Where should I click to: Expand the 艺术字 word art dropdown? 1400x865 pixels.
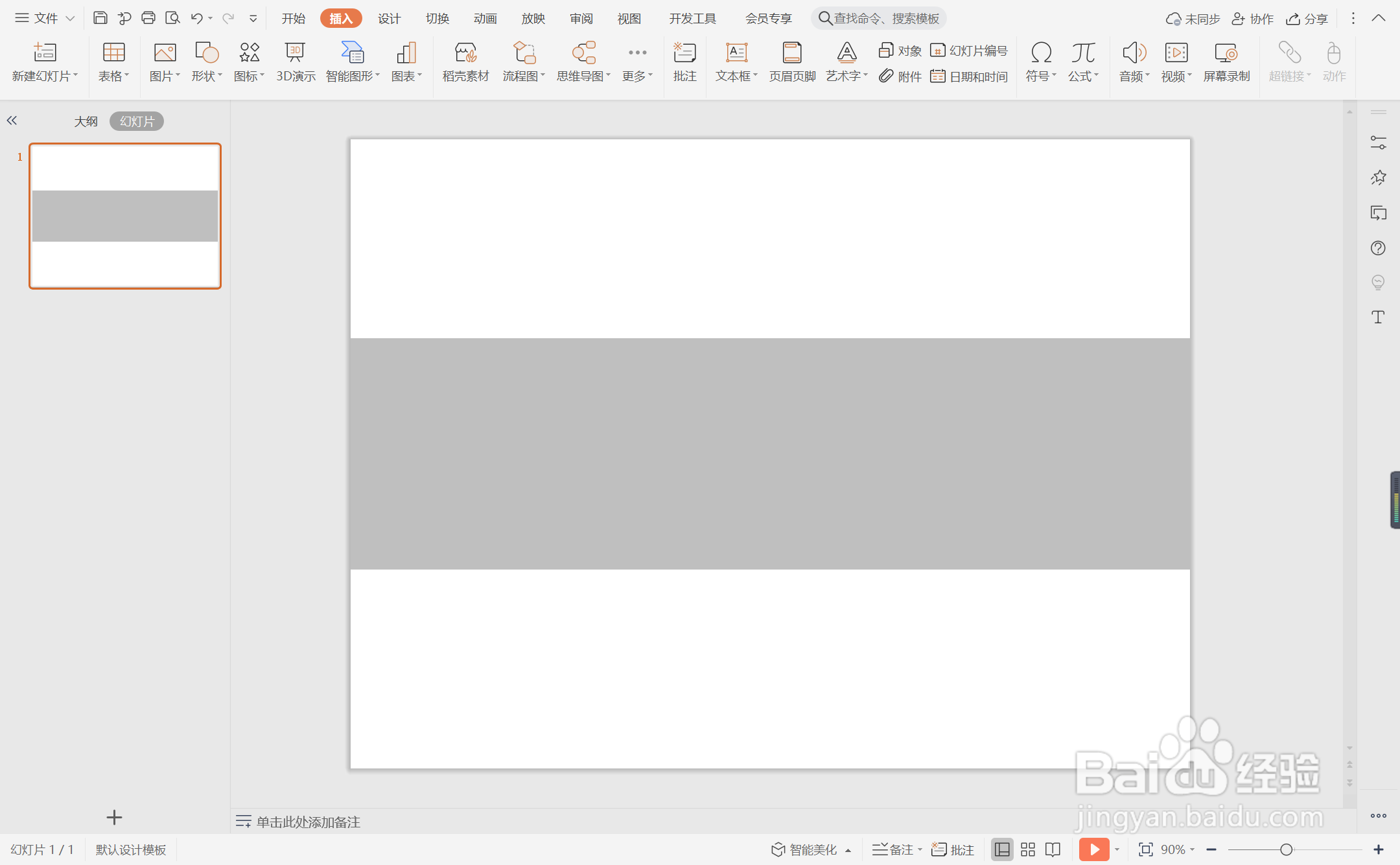pyautogui.click(x=847, y=76)
